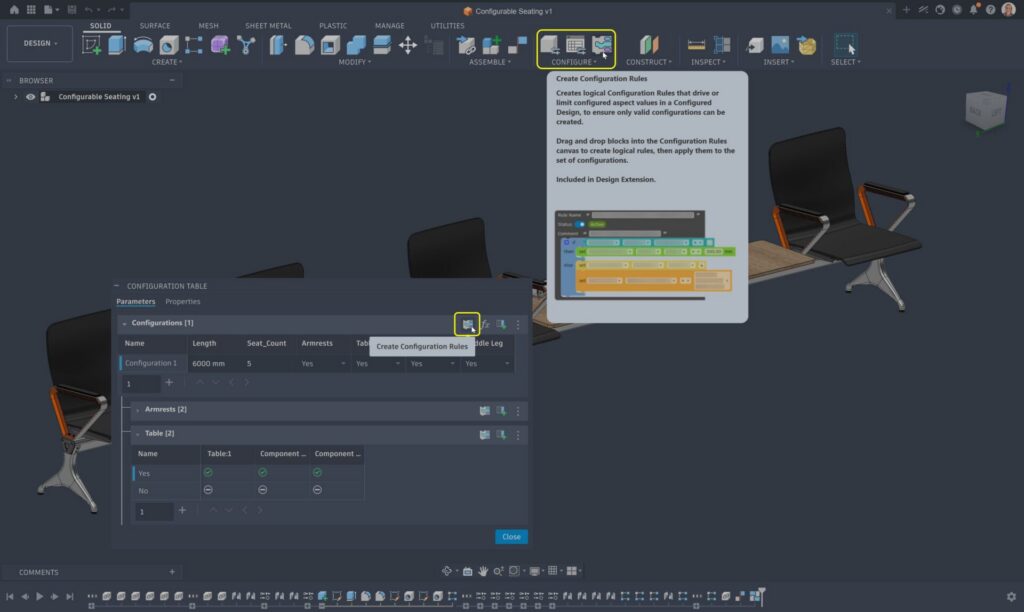Expand the Armrests [2] section

137,410
